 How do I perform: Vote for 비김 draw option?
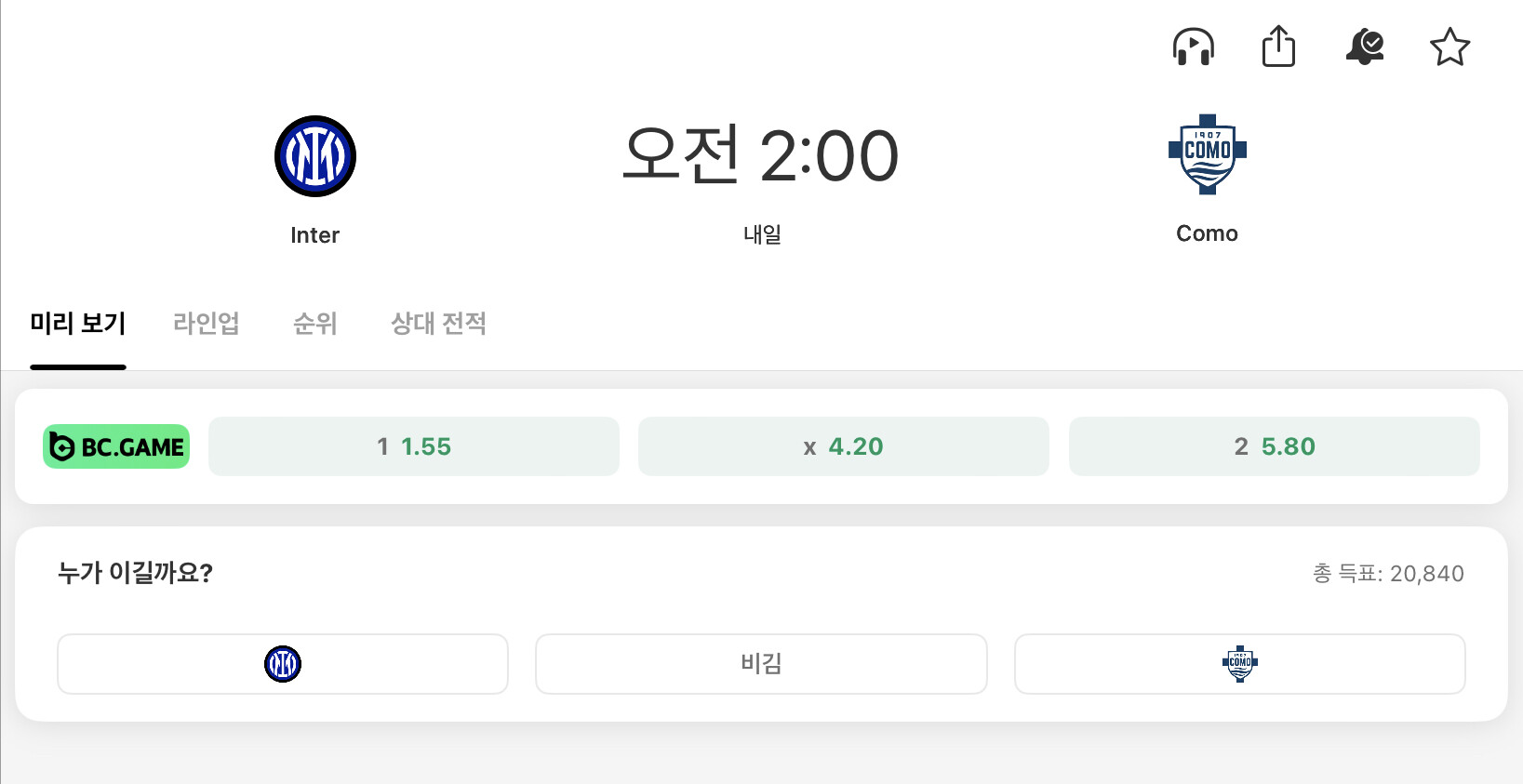[761, 664]
